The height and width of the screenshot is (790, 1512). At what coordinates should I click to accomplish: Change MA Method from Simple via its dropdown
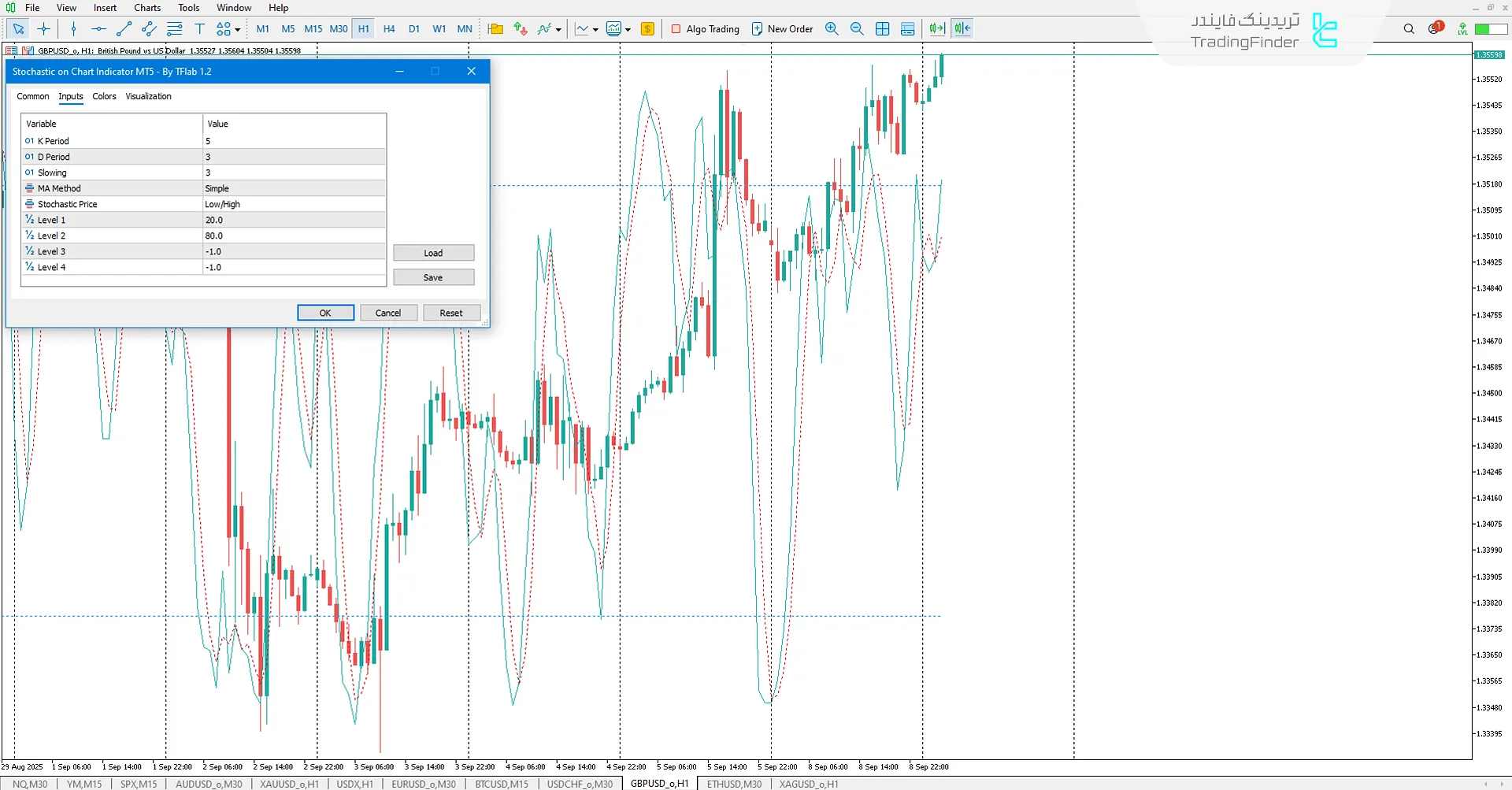294,188
